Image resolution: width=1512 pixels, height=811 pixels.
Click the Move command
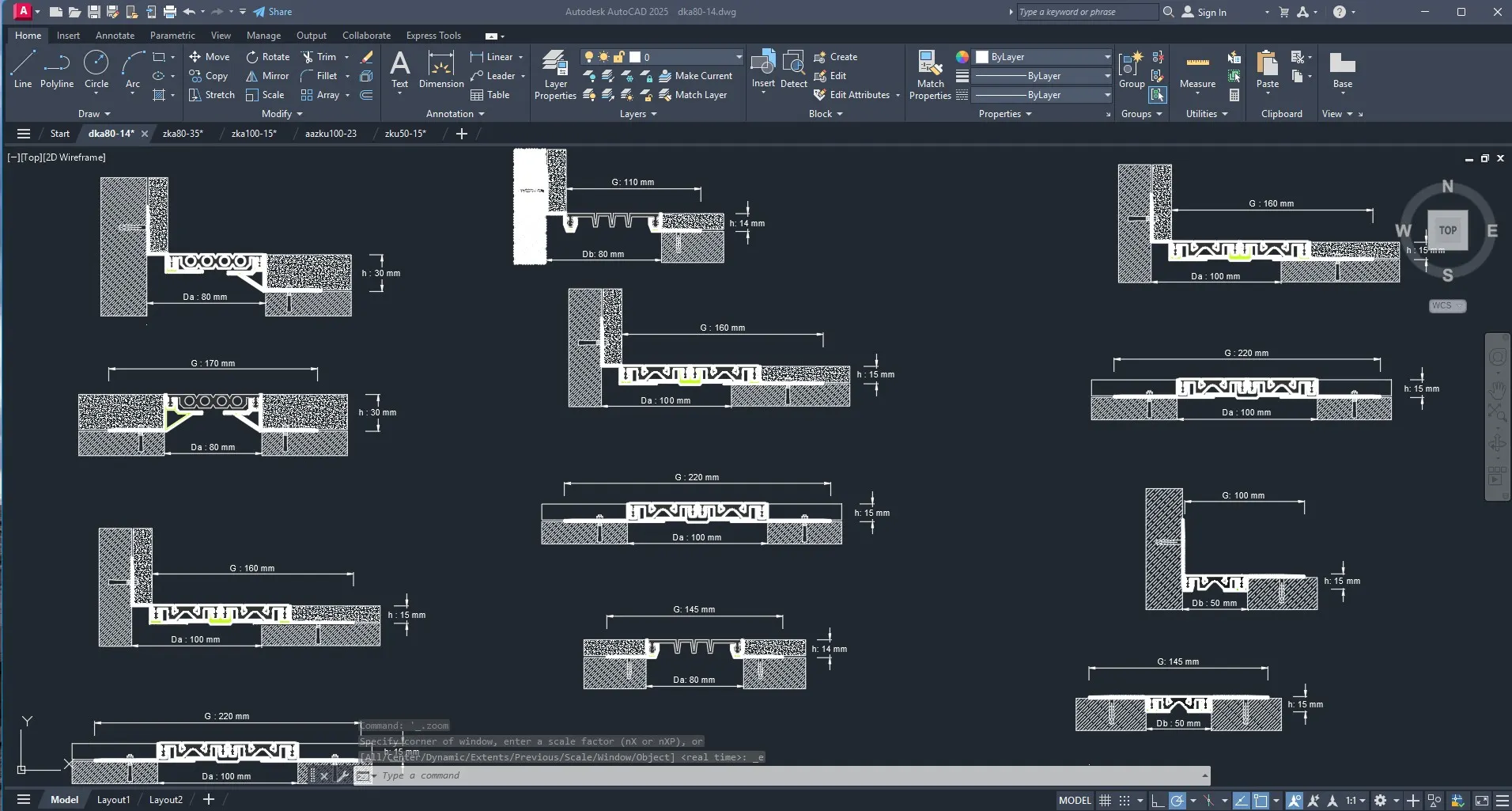pos(210,57)
